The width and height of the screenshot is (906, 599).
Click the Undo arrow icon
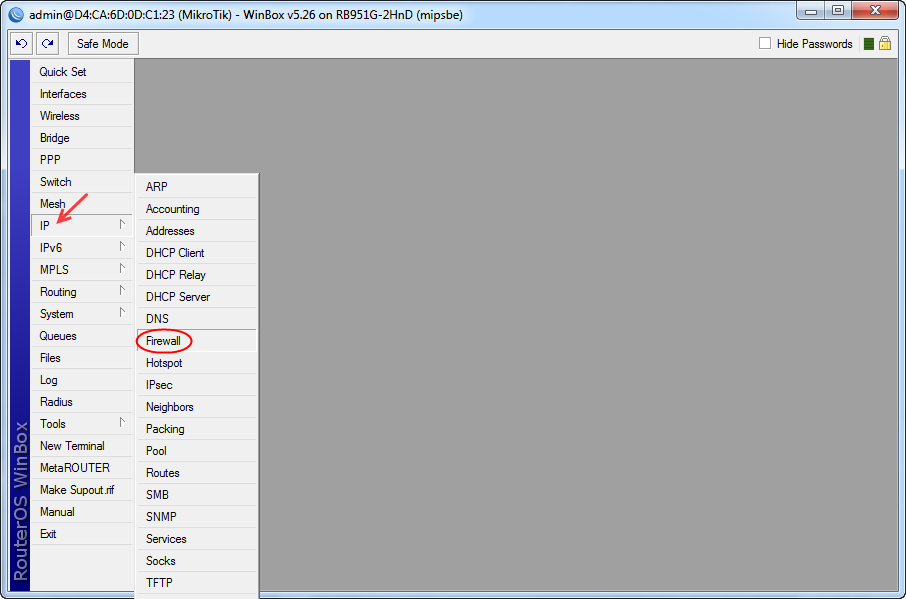pyautogui.click(x=22, y=44)
